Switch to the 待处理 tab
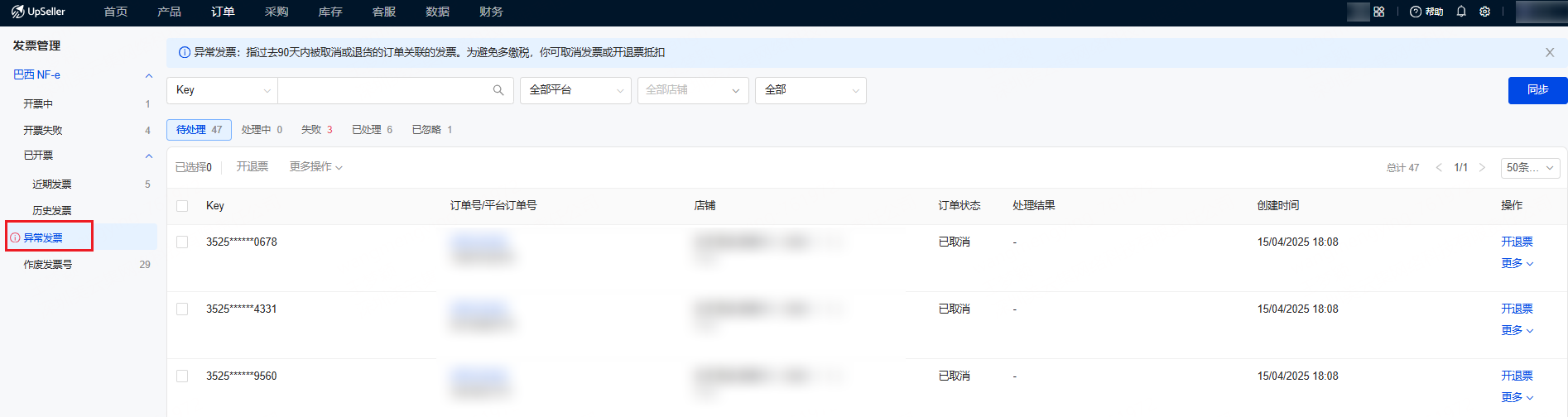The width and height of the screenshot is (1568, 417). pyautogui.click(x=199, y=130)
